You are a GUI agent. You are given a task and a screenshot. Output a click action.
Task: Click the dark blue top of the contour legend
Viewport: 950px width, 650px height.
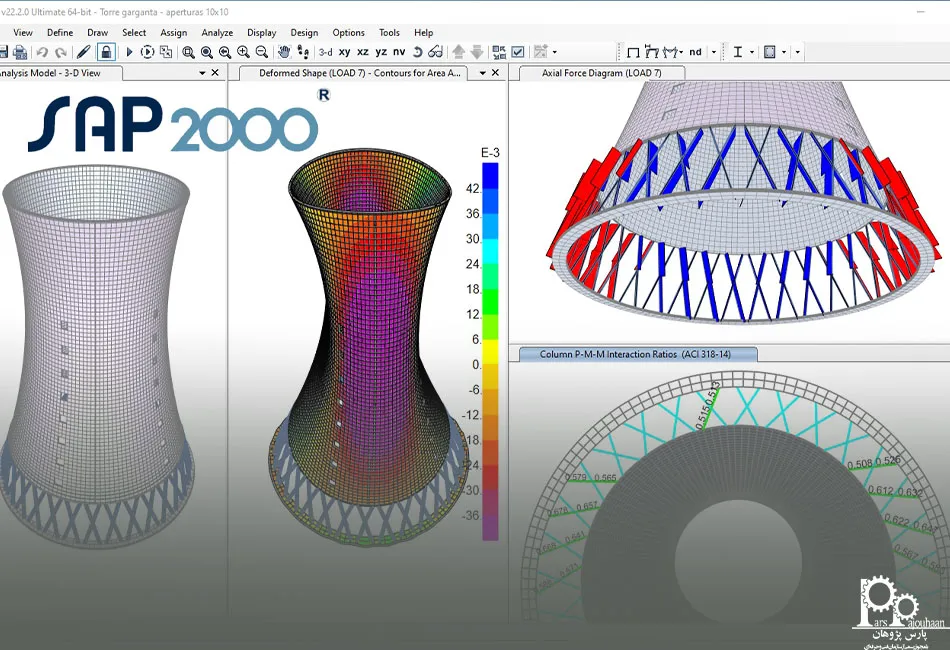tap(490, 175)
